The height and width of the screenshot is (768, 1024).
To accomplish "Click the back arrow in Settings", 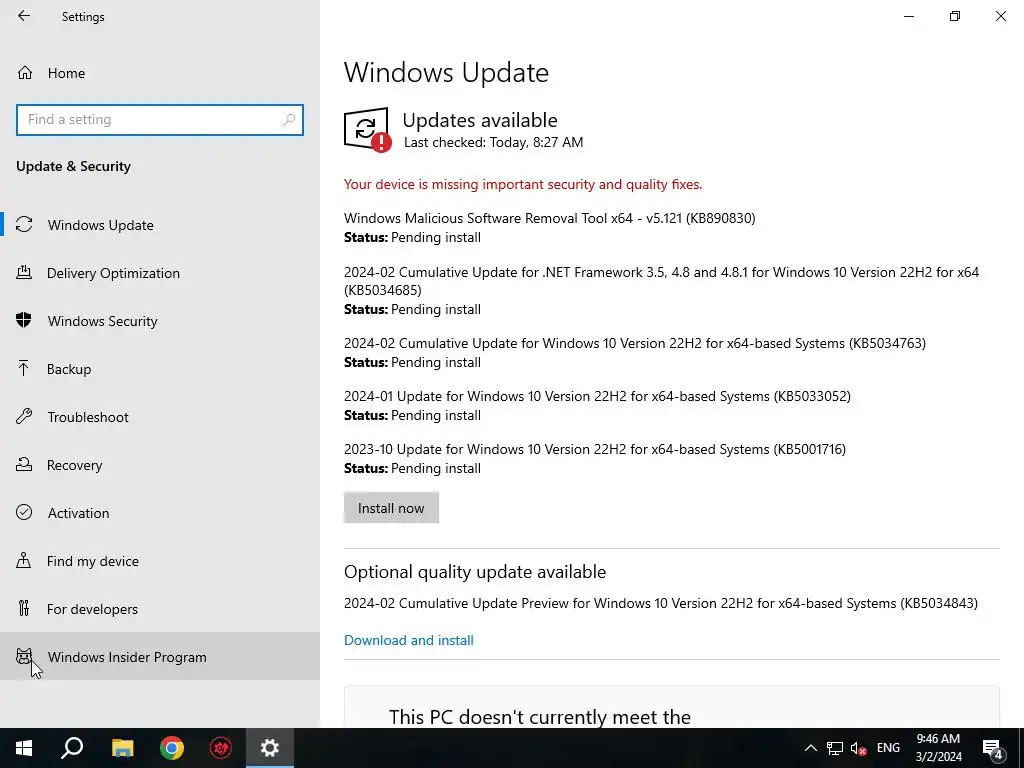I will click(24, 16).
